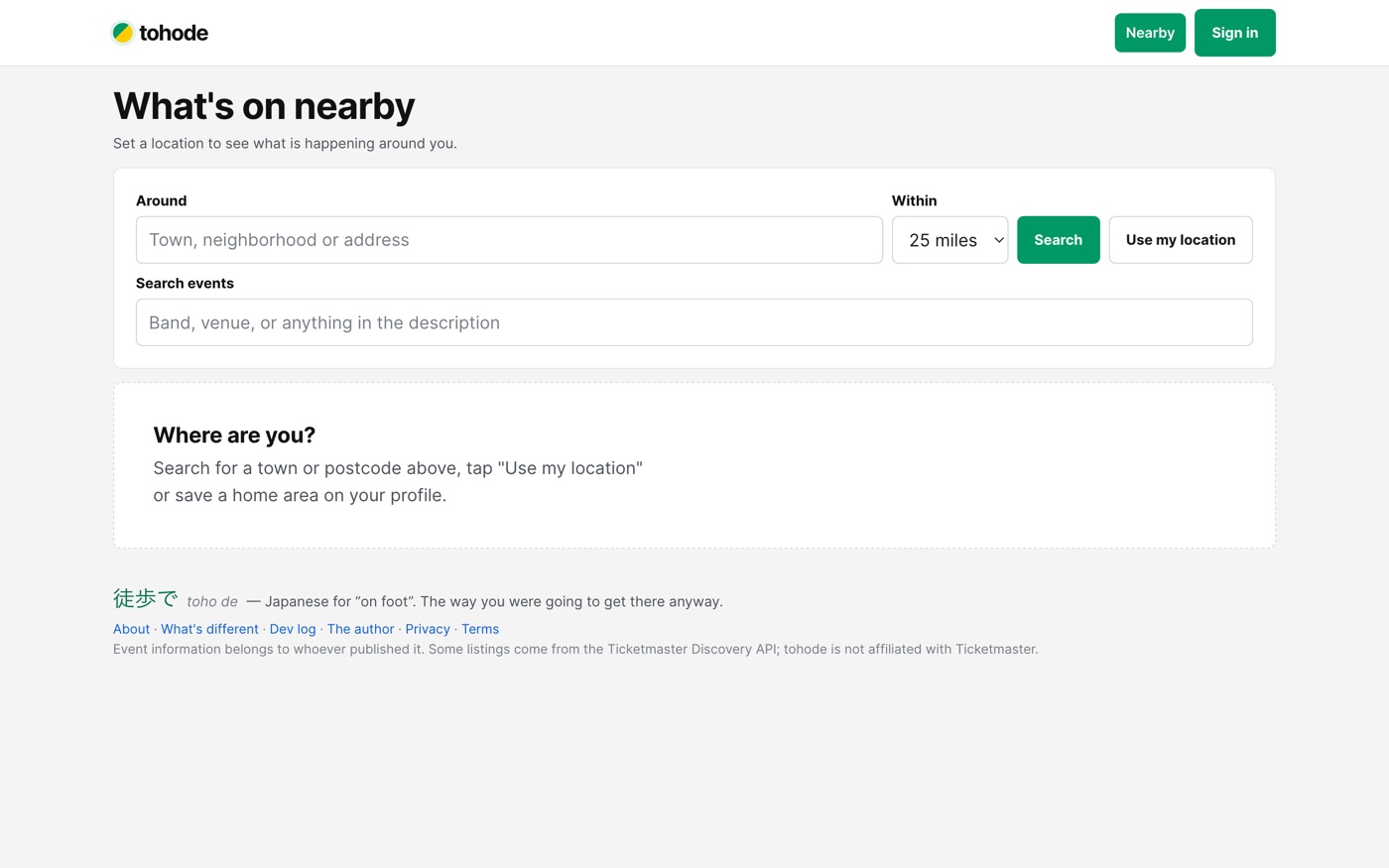Image resolution: width=1389 pixels, height=868 pixels.
Task: Click the 'Around' field label
Action: 161,200
